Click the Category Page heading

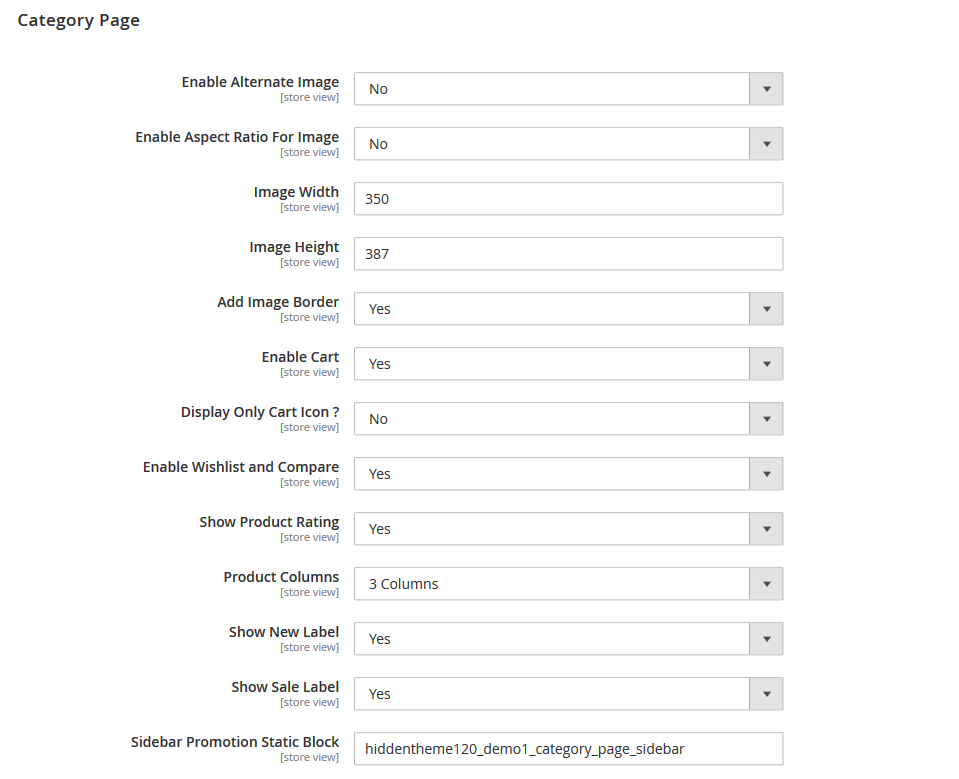pyautogui.click(x=78, y=19)
